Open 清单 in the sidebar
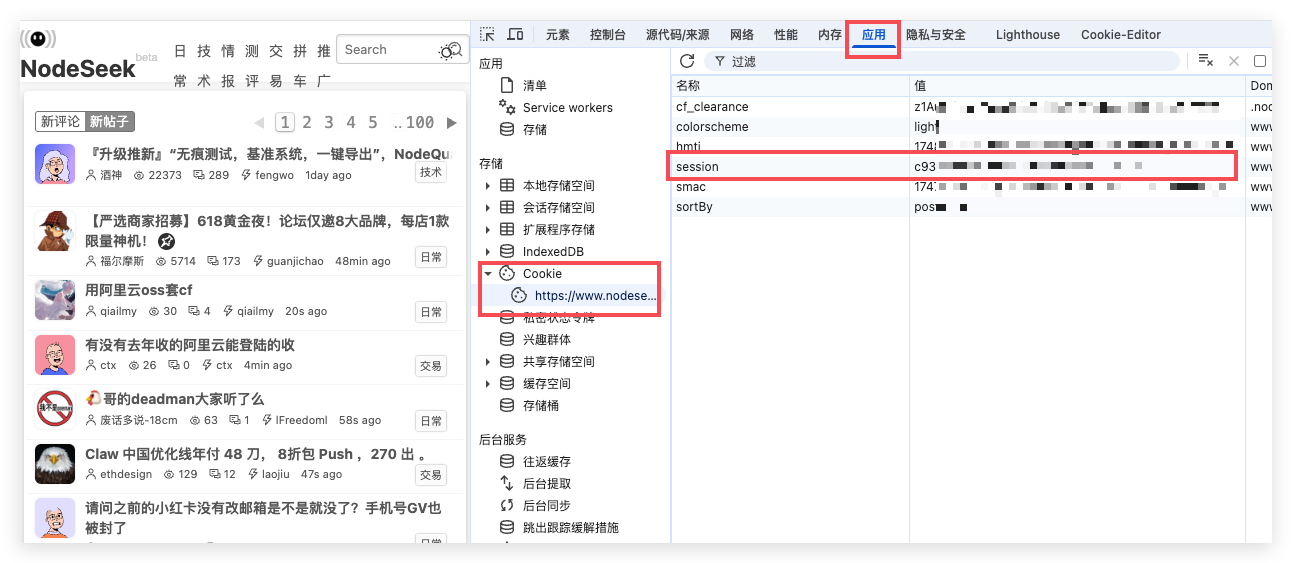 click(x=535, y=86)
